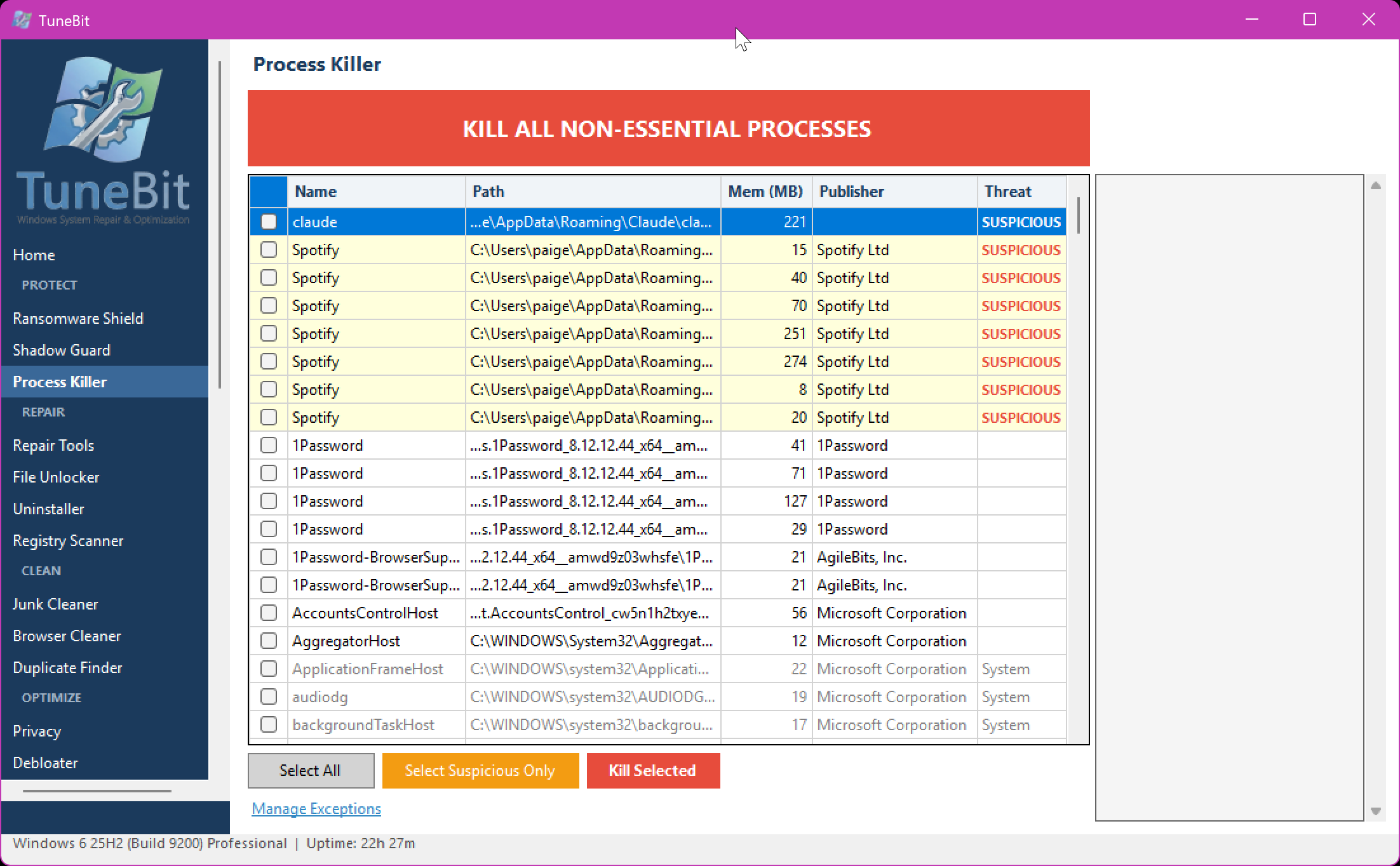Click right panel scroll up arrow
Viewport: 1400px width, 866px height.
point(1376,185)
